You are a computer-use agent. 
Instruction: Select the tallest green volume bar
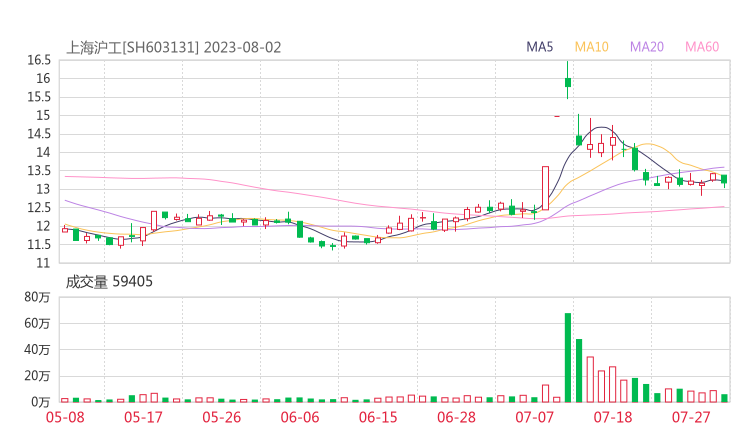click(x=568, y=358)
